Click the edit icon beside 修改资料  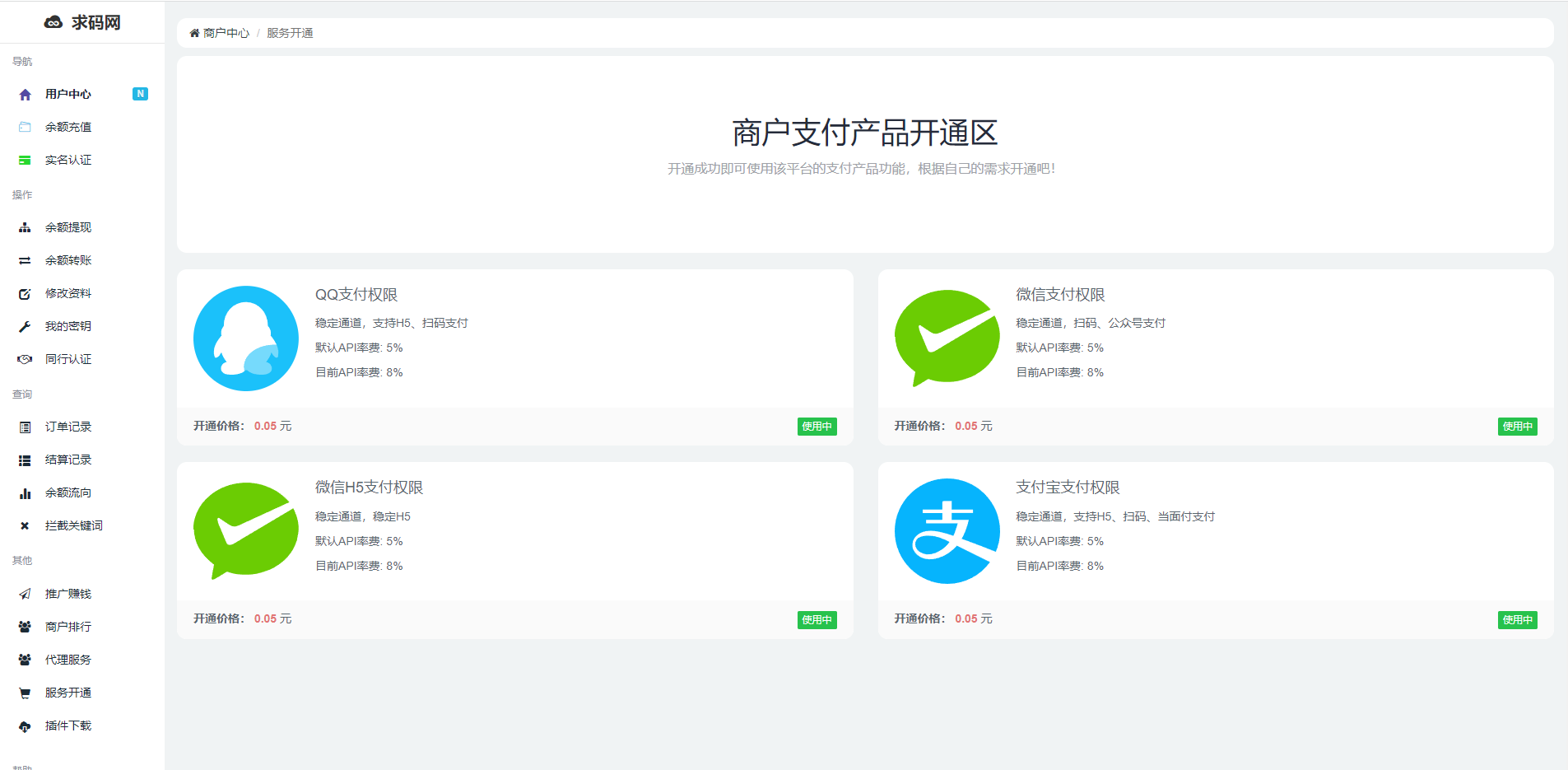point(25,294)
